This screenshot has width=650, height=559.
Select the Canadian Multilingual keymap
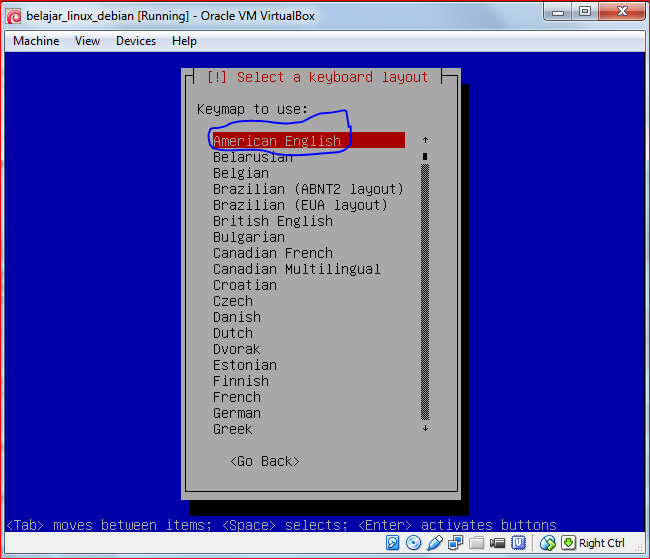tap(297, 269)
